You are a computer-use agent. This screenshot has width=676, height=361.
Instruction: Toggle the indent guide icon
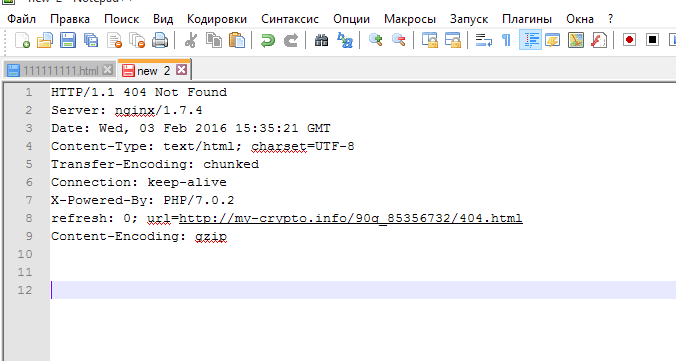530,40
